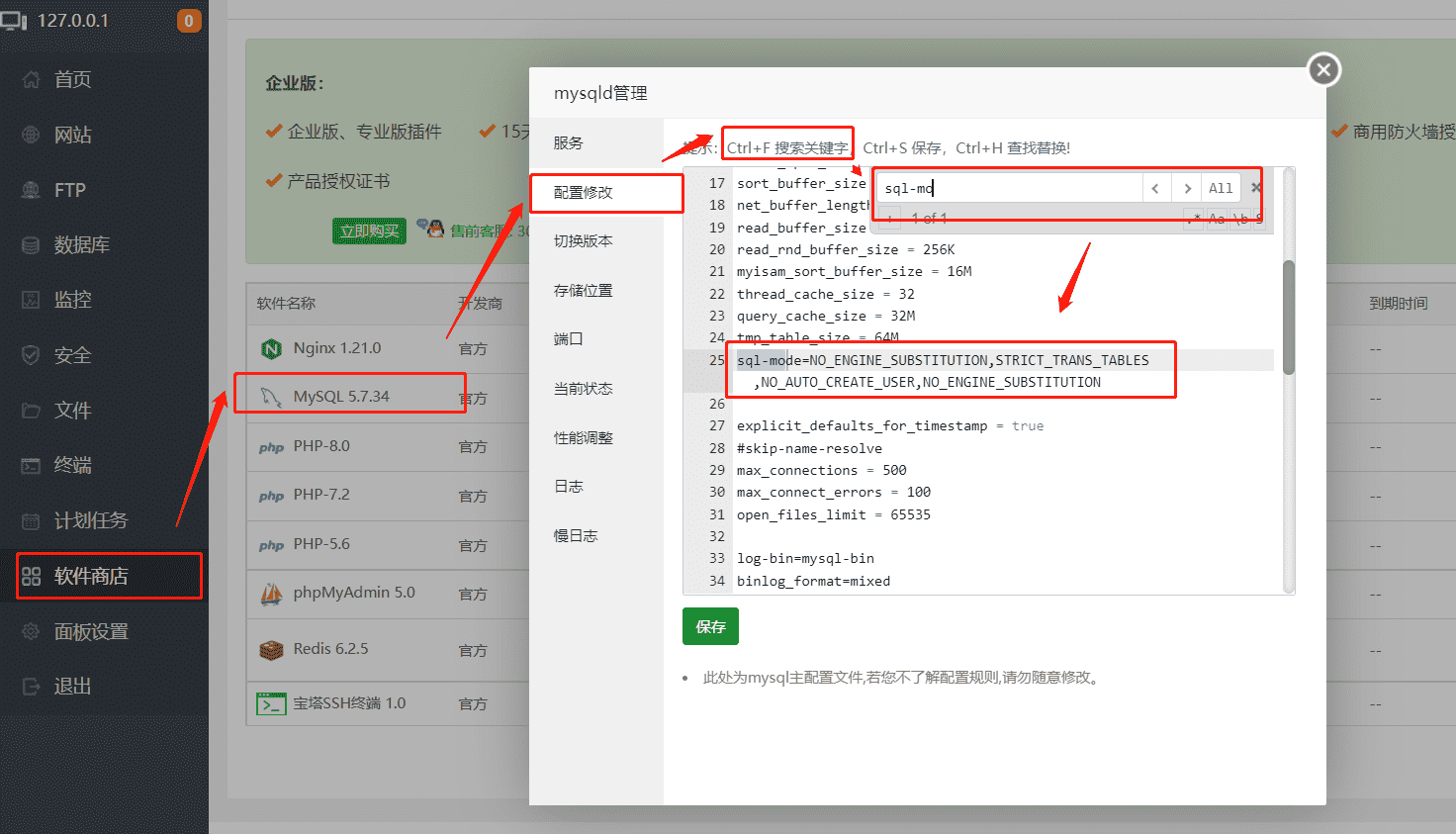Open the 慢日志 tab
This screenshot has width=1456, height=834.
(596, 535)
